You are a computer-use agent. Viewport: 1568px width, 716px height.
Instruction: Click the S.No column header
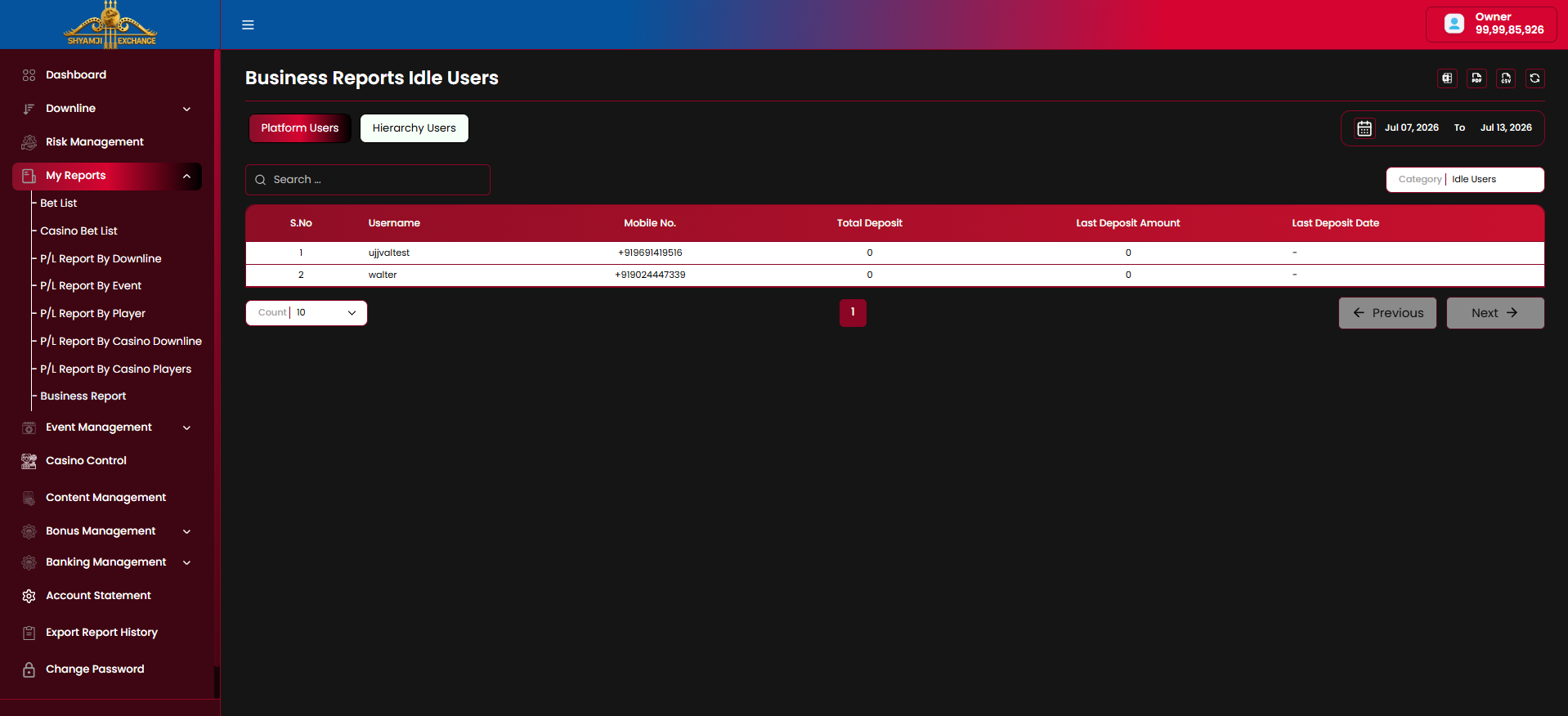(301, 223)
